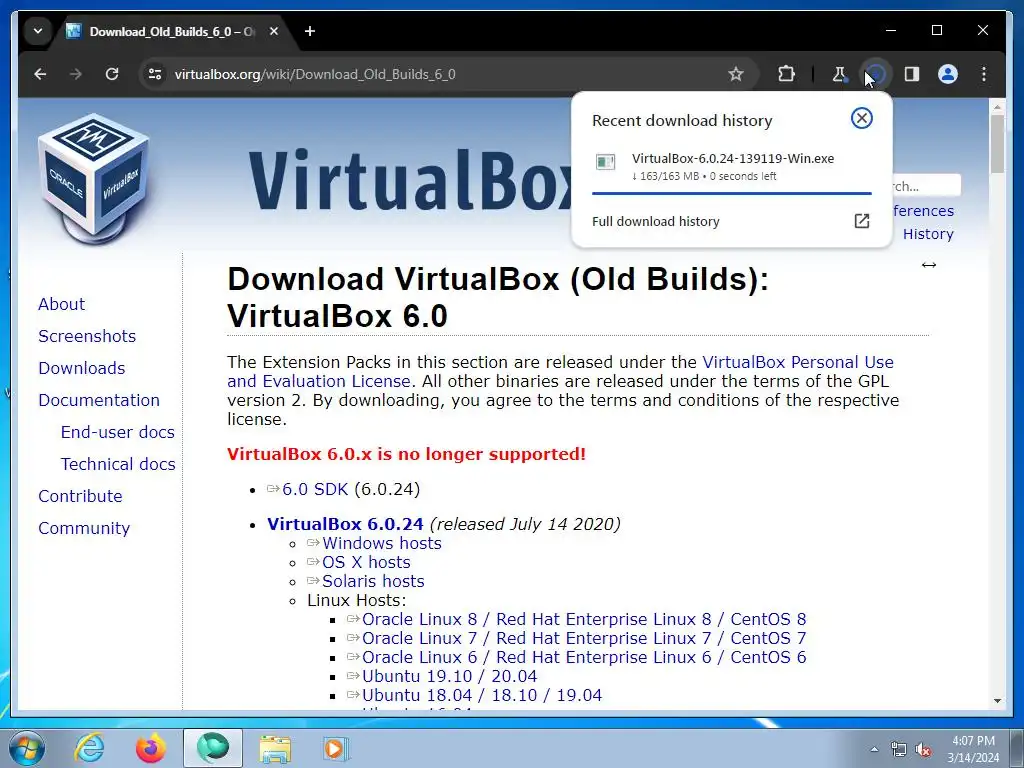Open the Community sidebar link
This screenshot has height=768, width=1024.
coord(84,528)
